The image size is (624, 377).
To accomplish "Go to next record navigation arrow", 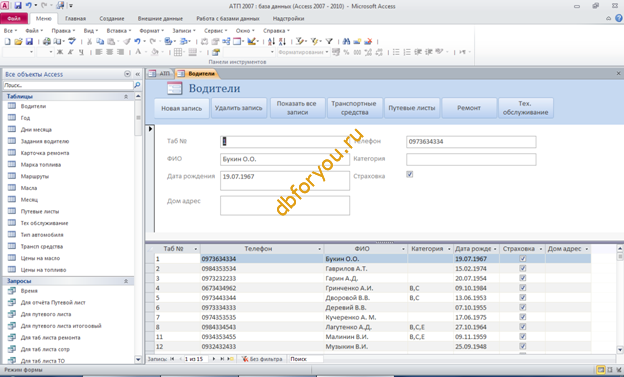I will tap(214, 359).
